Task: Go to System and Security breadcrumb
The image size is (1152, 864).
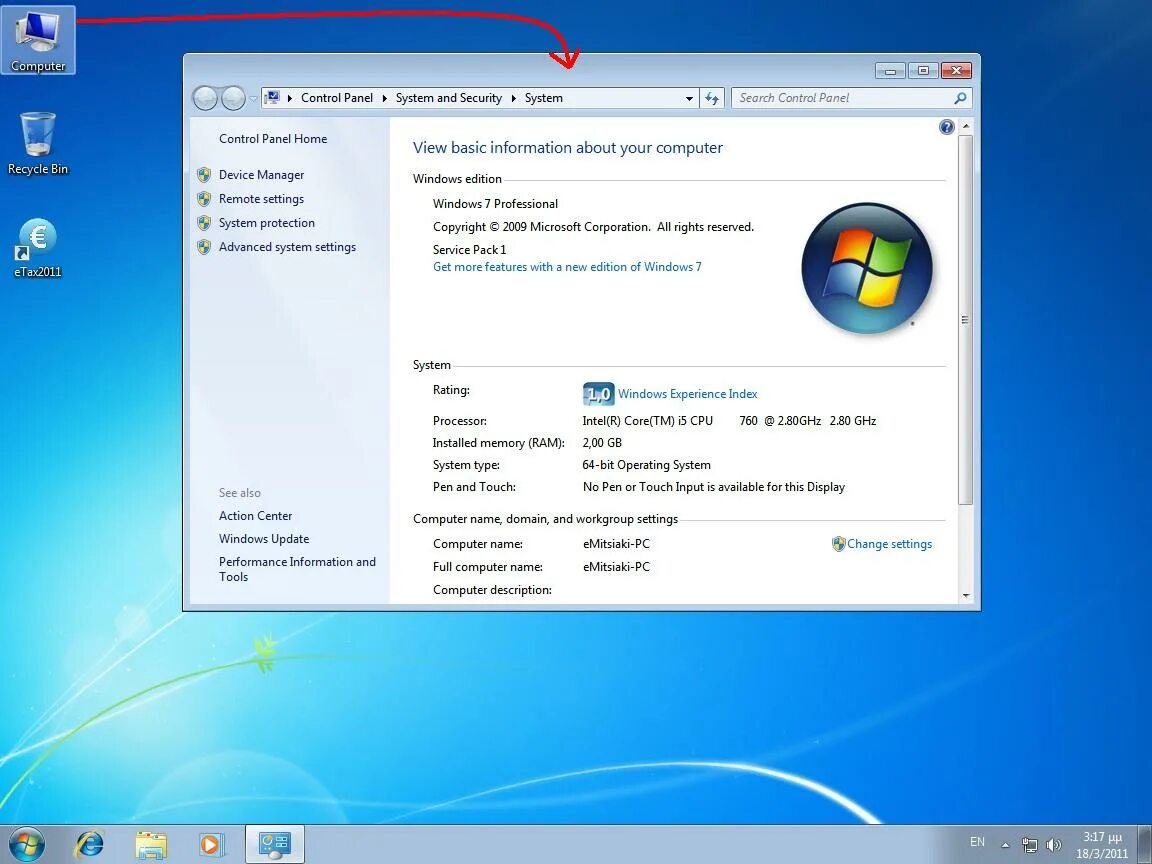Action: (x=449, y=98)
